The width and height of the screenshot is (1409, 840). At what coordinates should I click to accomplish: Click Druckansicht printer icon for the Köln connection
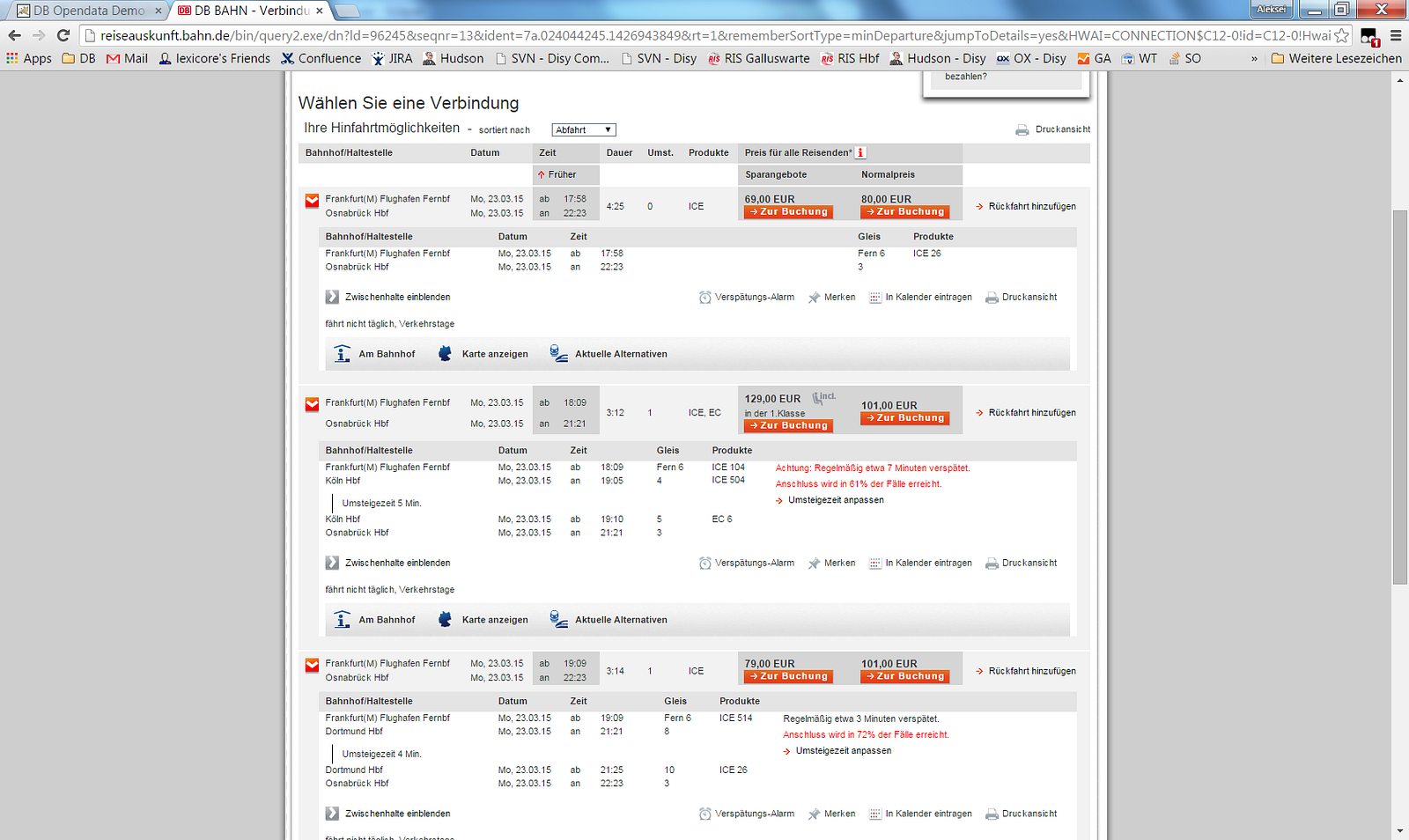point(992,564)
